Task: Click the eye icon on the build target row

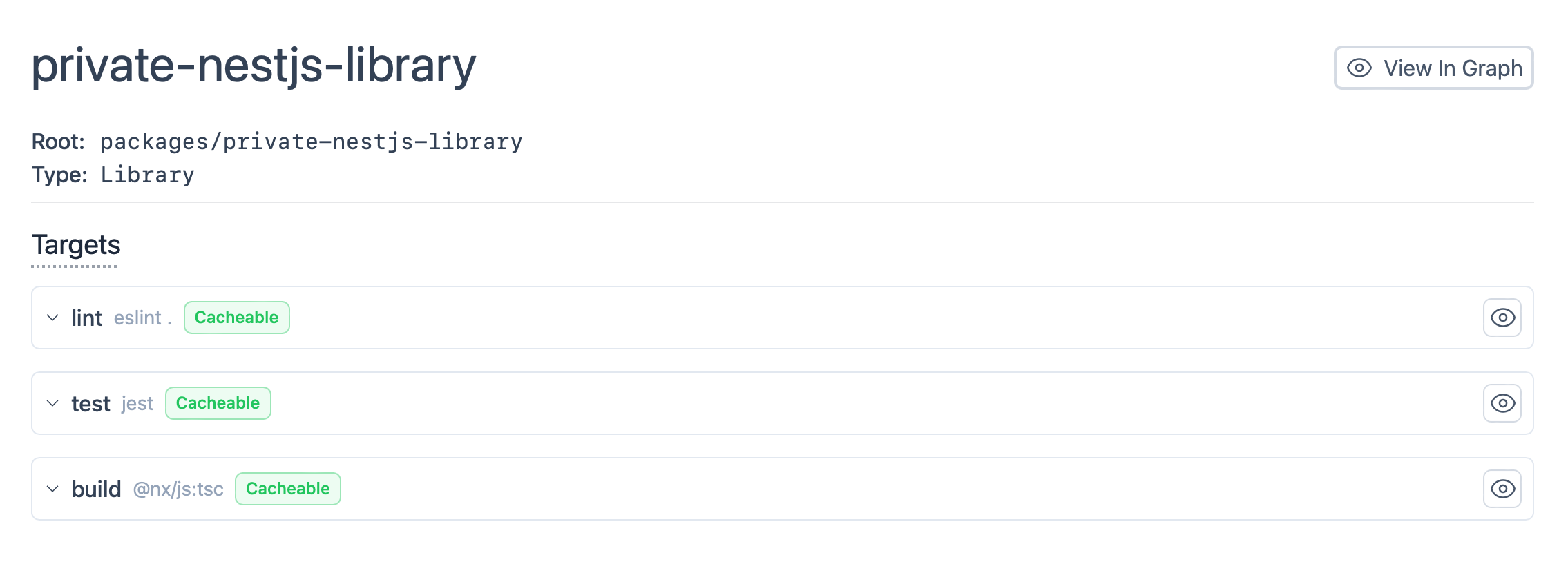Action: pyautogui.click(x=1502, y=488)
